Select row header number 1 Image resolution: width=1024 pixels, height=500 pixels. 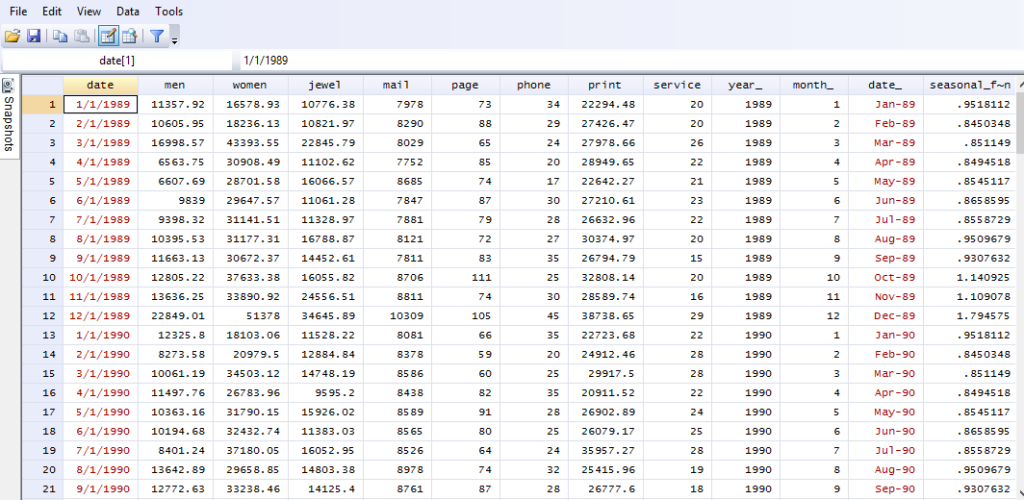click(x=42, y=104)
